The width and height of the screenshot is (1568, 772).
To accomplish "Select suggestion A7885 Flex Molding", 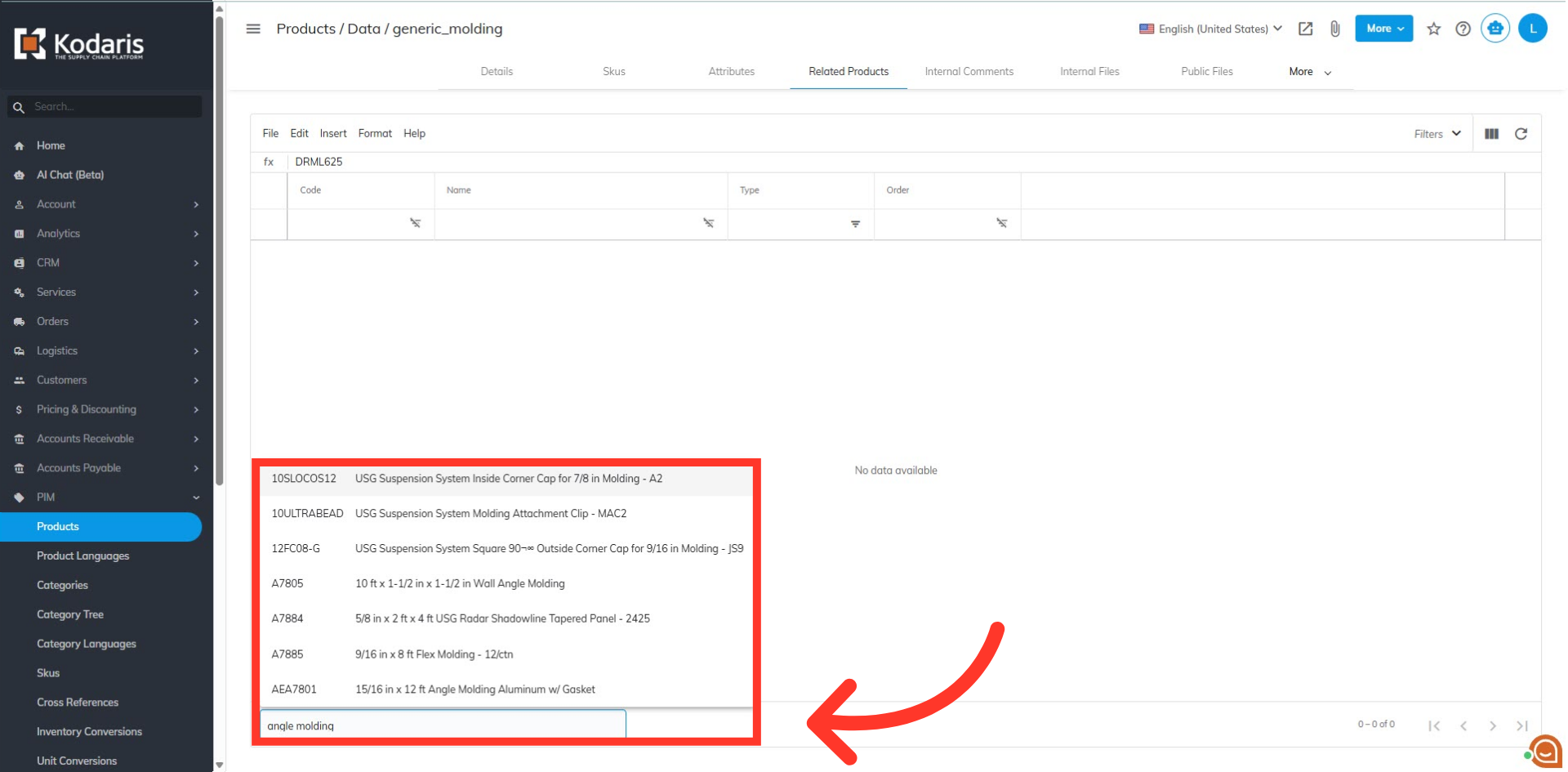I will point(506,654).
